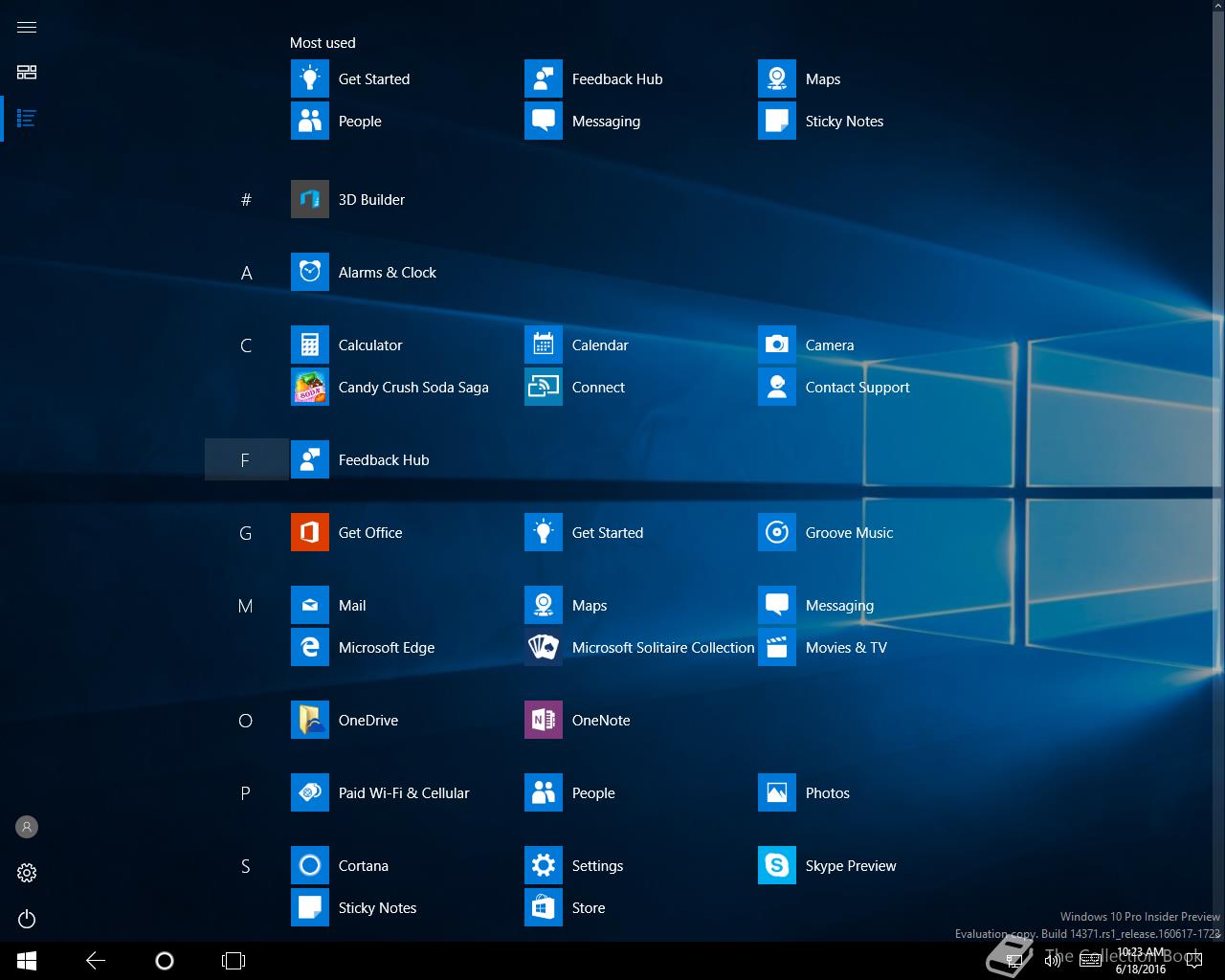This screenshot has height=980, width=1225.
Task: Open Photos app icon
Action: coord(777,792)
